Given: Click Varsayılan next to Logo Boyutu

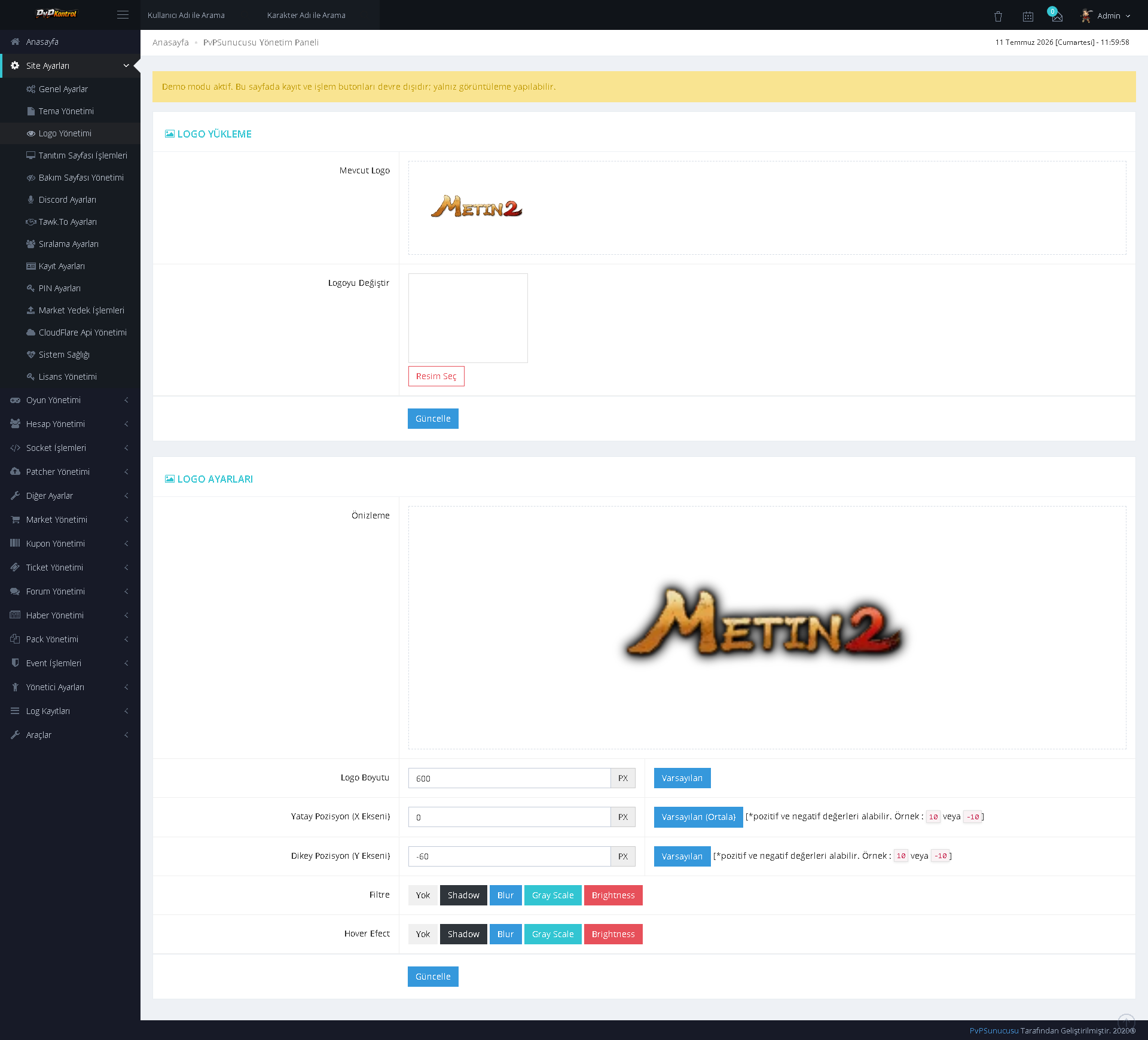Looking at the screenshot, I should 682,778.
